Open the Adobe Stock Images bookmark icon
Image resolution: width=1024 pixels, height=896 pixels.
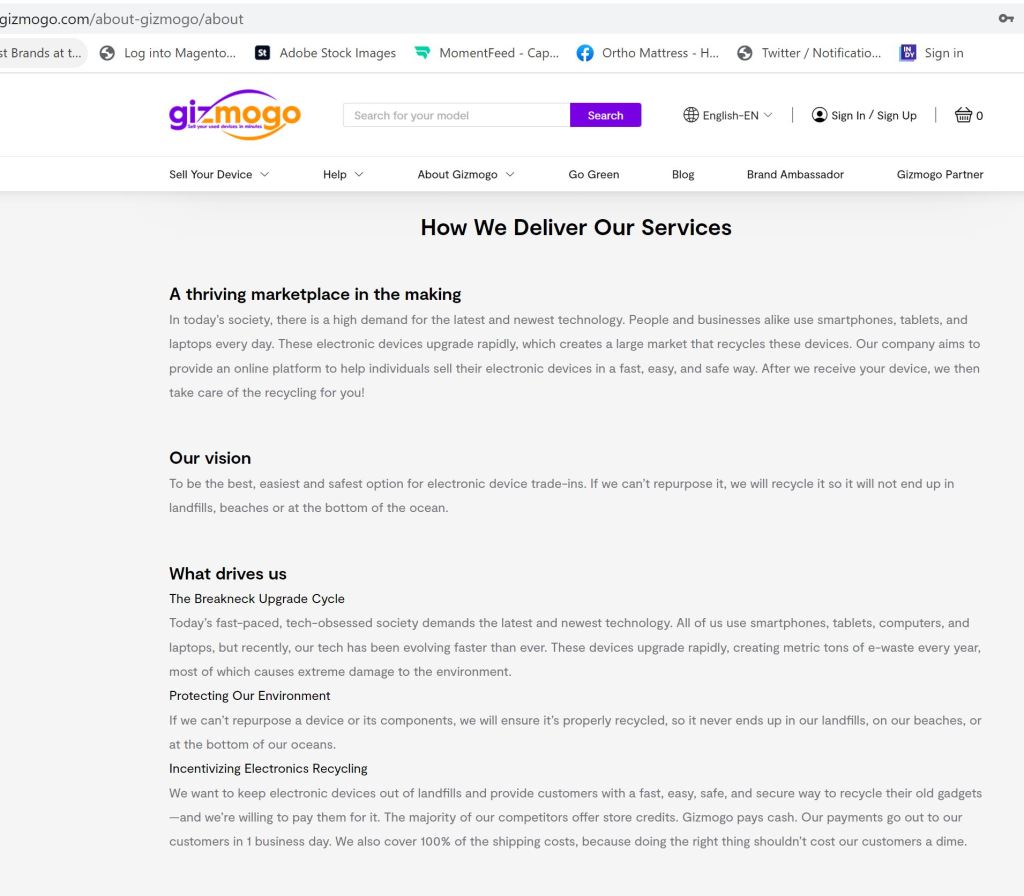(x=262, y=53)
